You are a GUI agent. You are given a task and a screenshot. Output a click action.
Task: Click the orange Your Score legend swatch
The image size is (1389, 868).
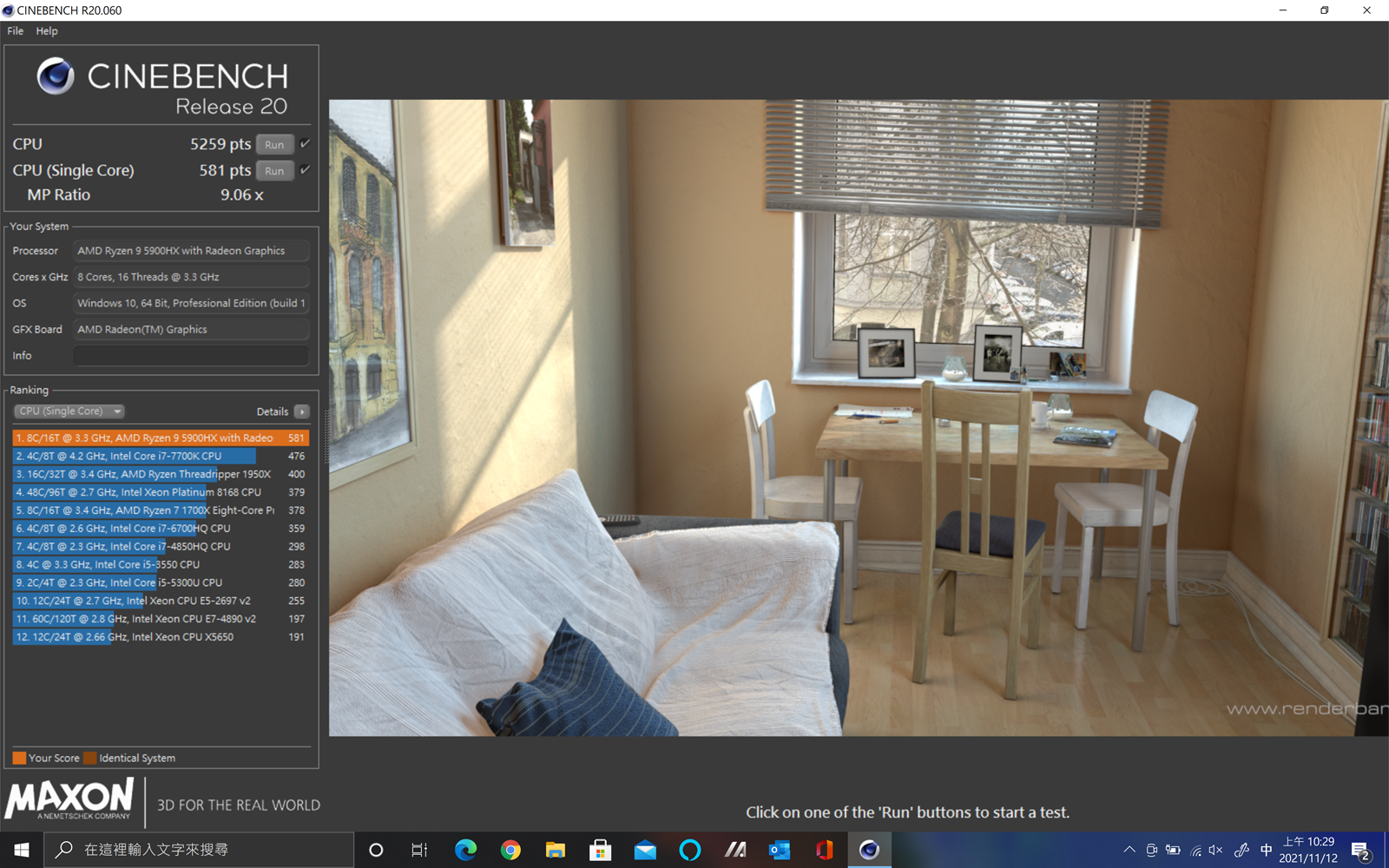pos(19,758)
